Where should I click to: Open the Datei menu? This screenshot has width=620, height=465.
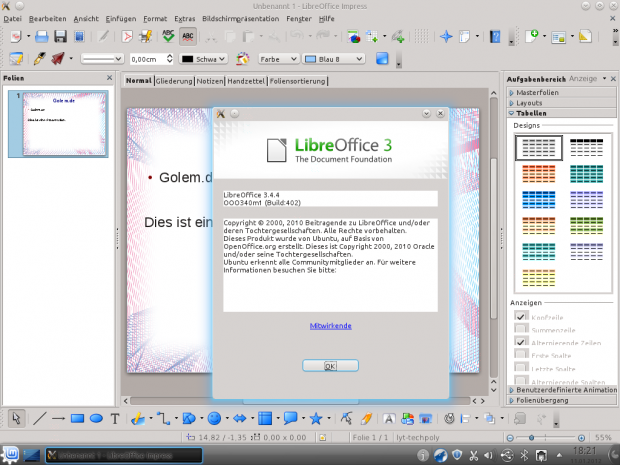pyautogui.click(x=13, y=19)
